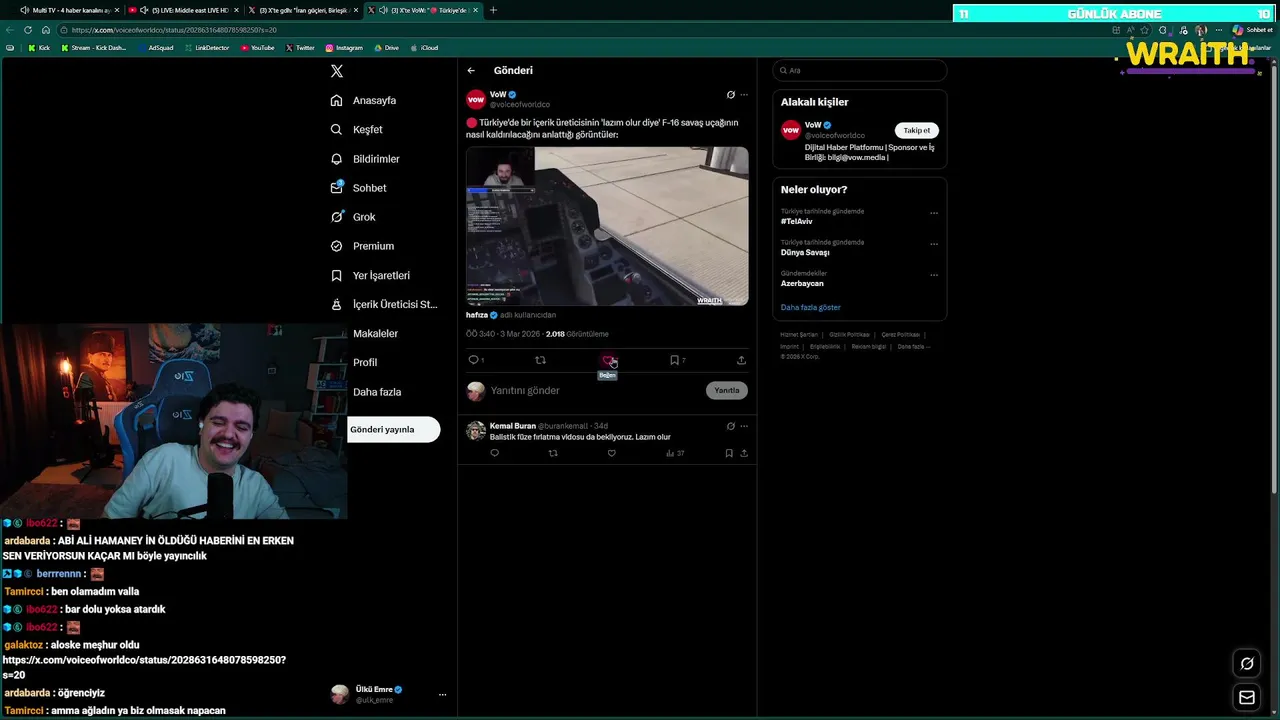Open VoW avatar on the post
The image size is (1280, 720).
pyautogui.click(x=476, y=99)
